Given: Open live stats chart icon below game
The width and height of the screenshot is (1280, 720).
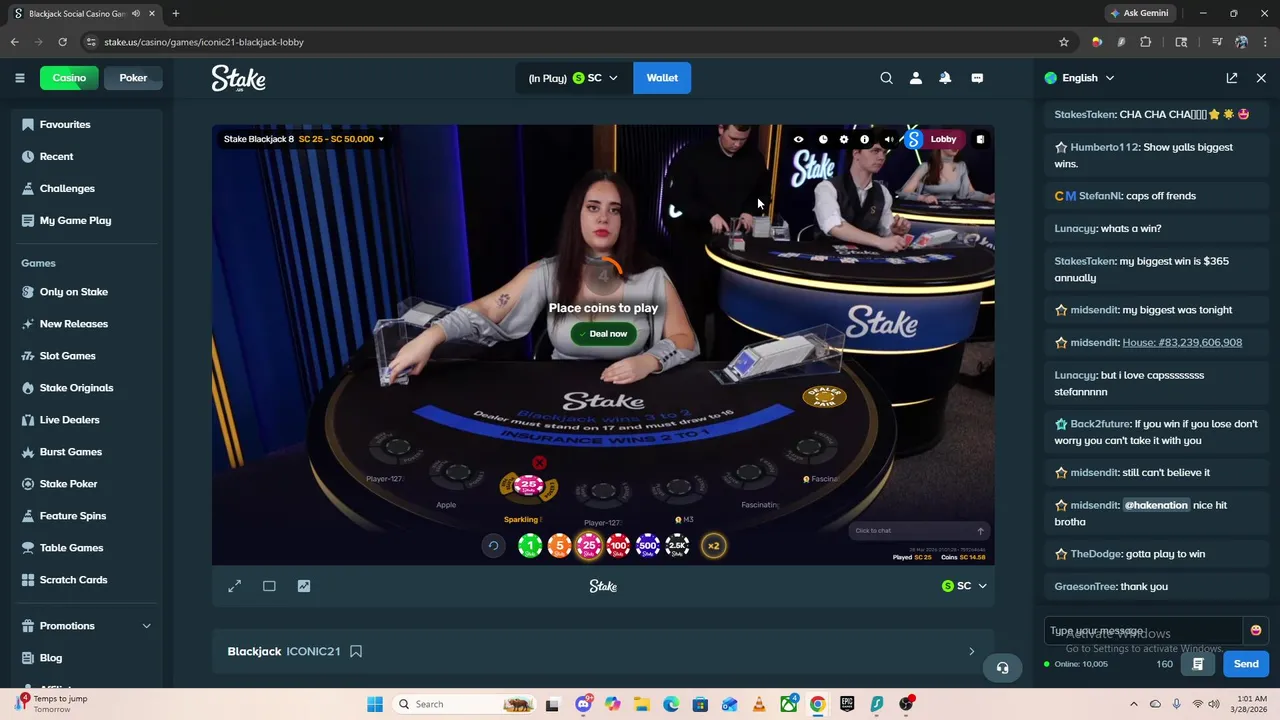Looking at the screenshot, I should (304, 586).
